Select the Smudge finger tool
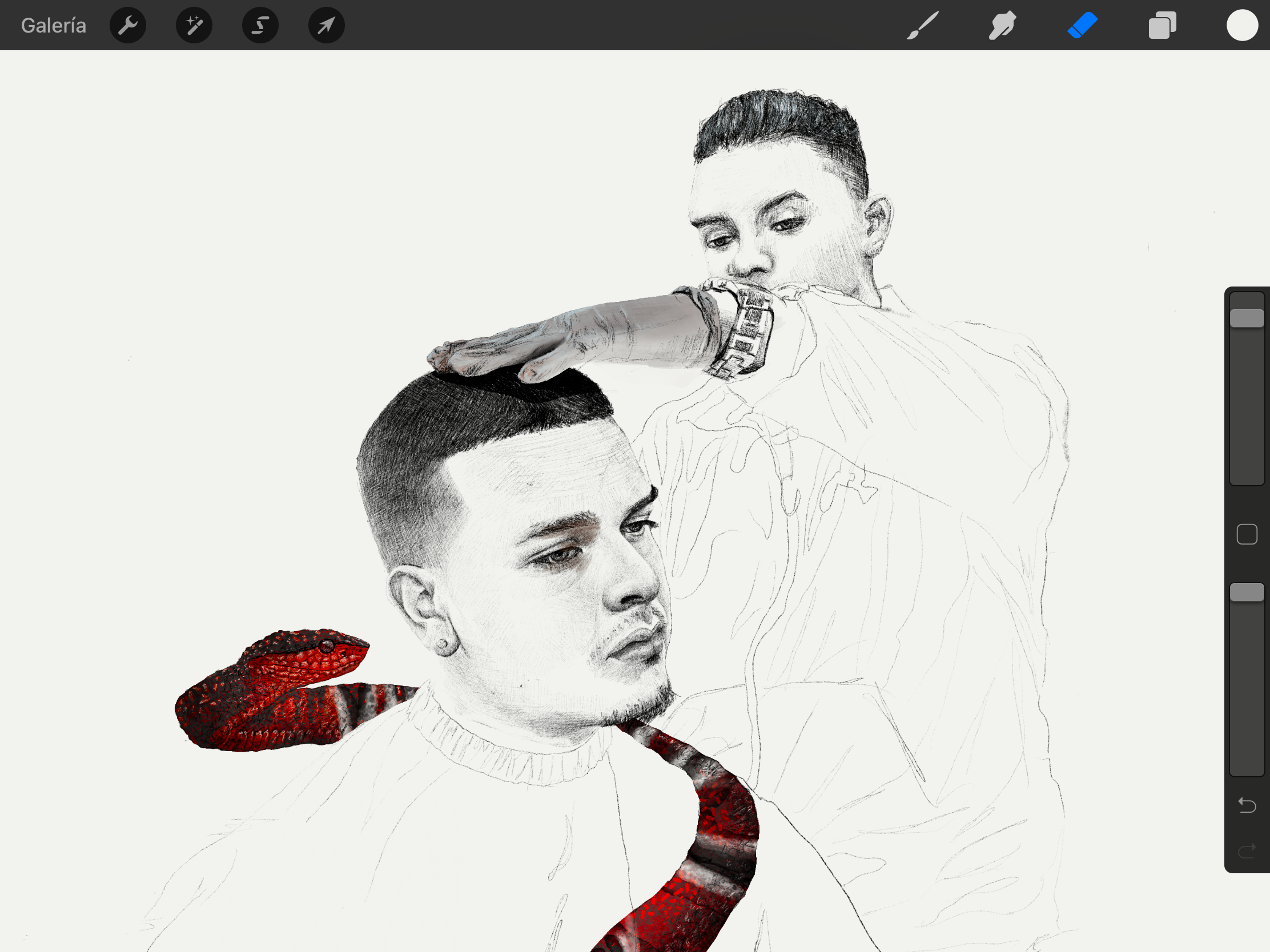This screenshot has width=1270, height=952. [x=1002, y=25]
